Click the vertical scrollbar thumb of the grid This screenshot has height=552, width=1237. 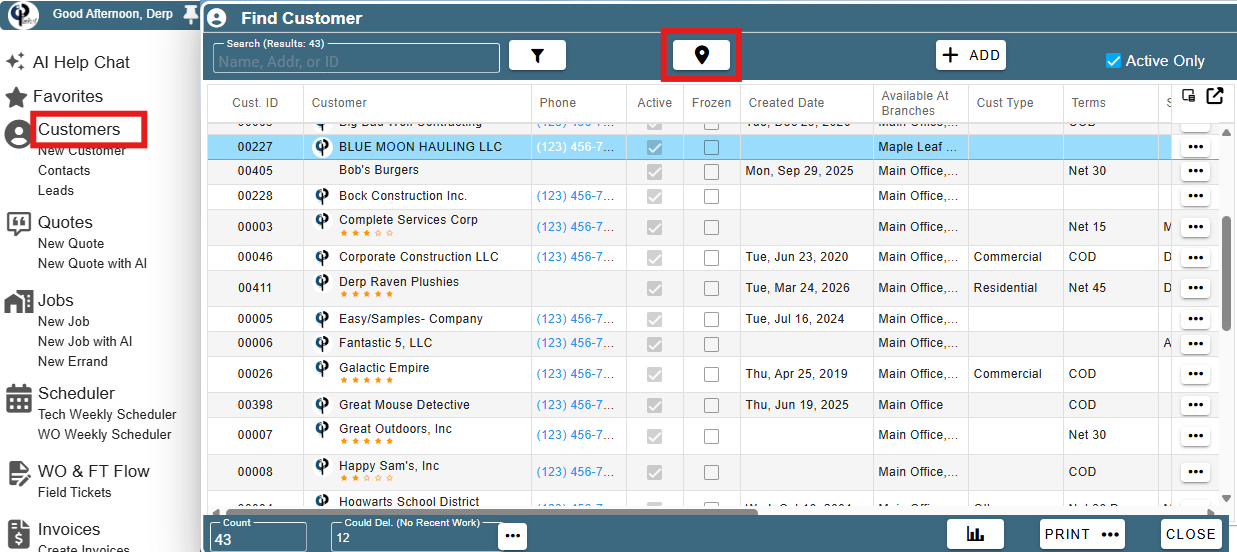(1227, 272)
